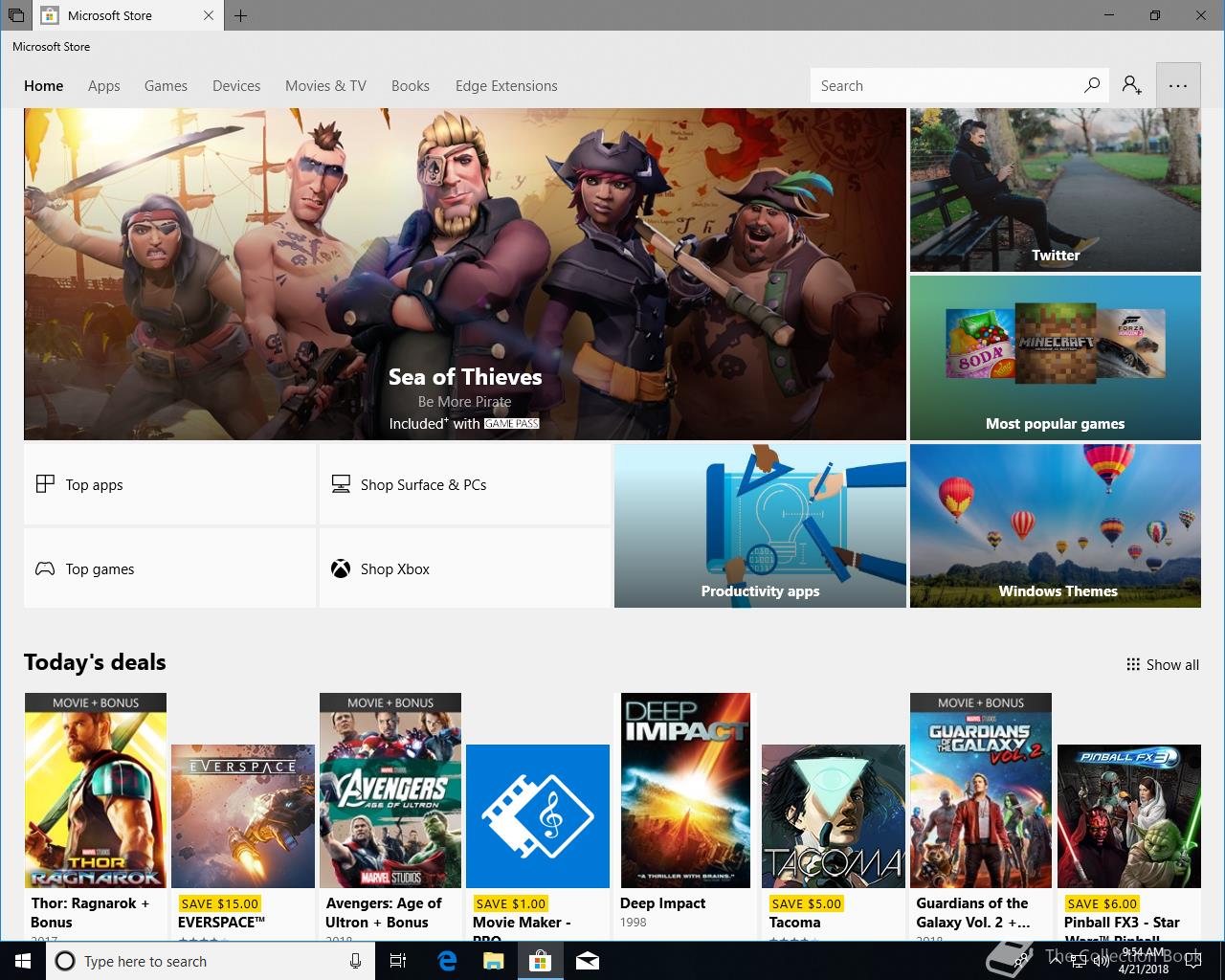The width and height of the screenshot is (1225, 980).
Task: Open the Deep Impact movie poster
Action: tap(685, 791)
